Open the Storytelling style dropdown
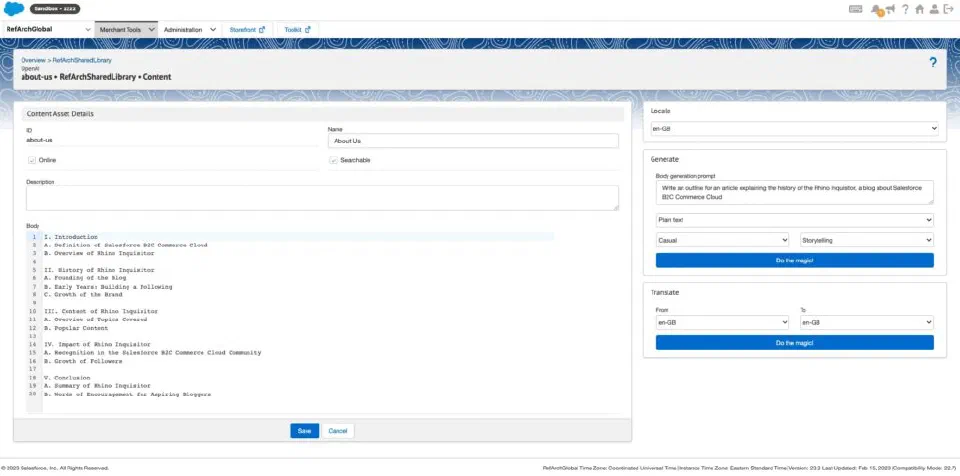The width and height of the screenshot is (960, 476). click(x=866, y=240)
